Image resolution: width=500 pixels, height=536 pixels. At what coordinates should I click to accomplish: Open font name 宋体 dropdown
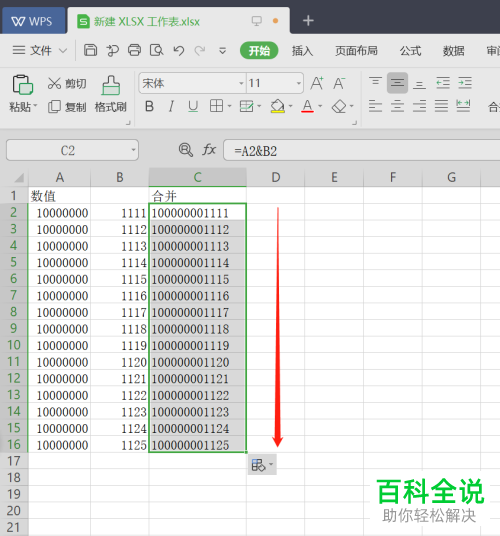(241, 83)
